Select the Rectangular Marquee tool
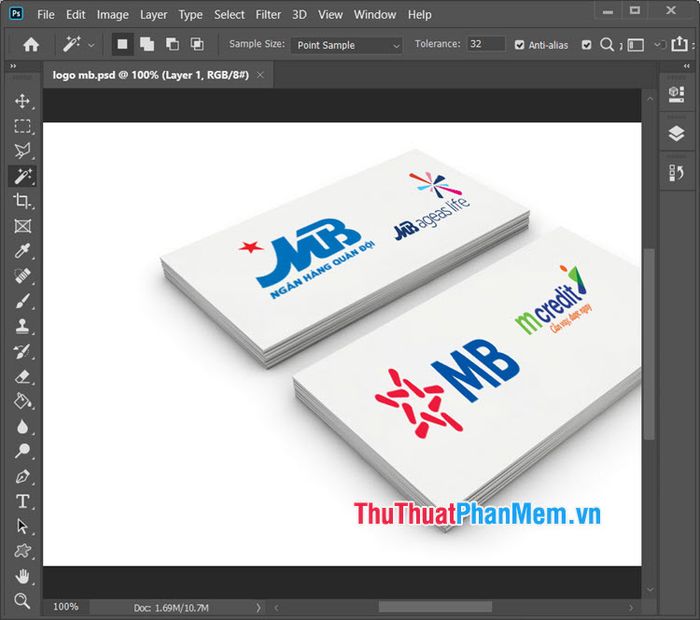The height and width of the screenshot is (620, 700). click(22, 126)
